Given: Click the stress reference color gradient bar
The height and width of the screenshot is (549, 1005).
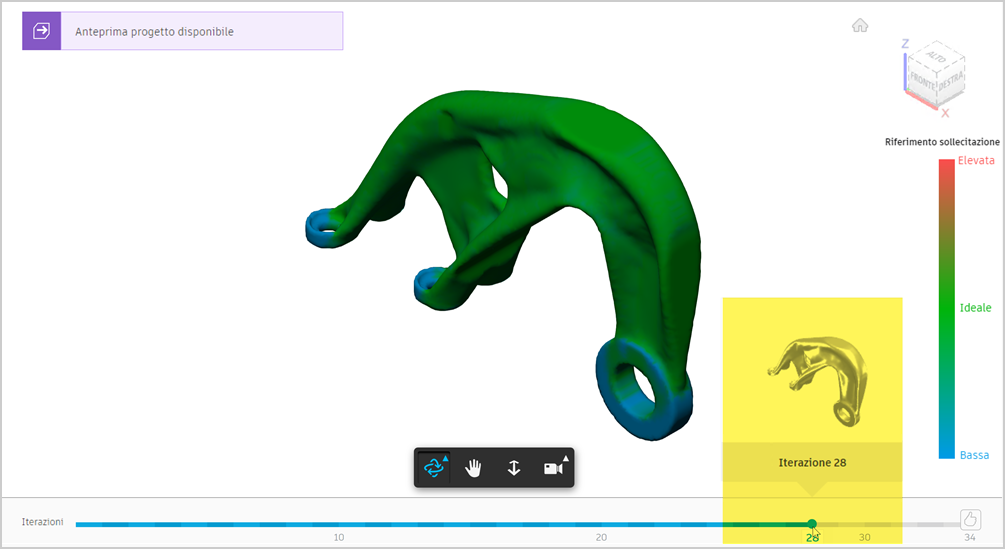Looking at the screenshot, I should [947, 309].
